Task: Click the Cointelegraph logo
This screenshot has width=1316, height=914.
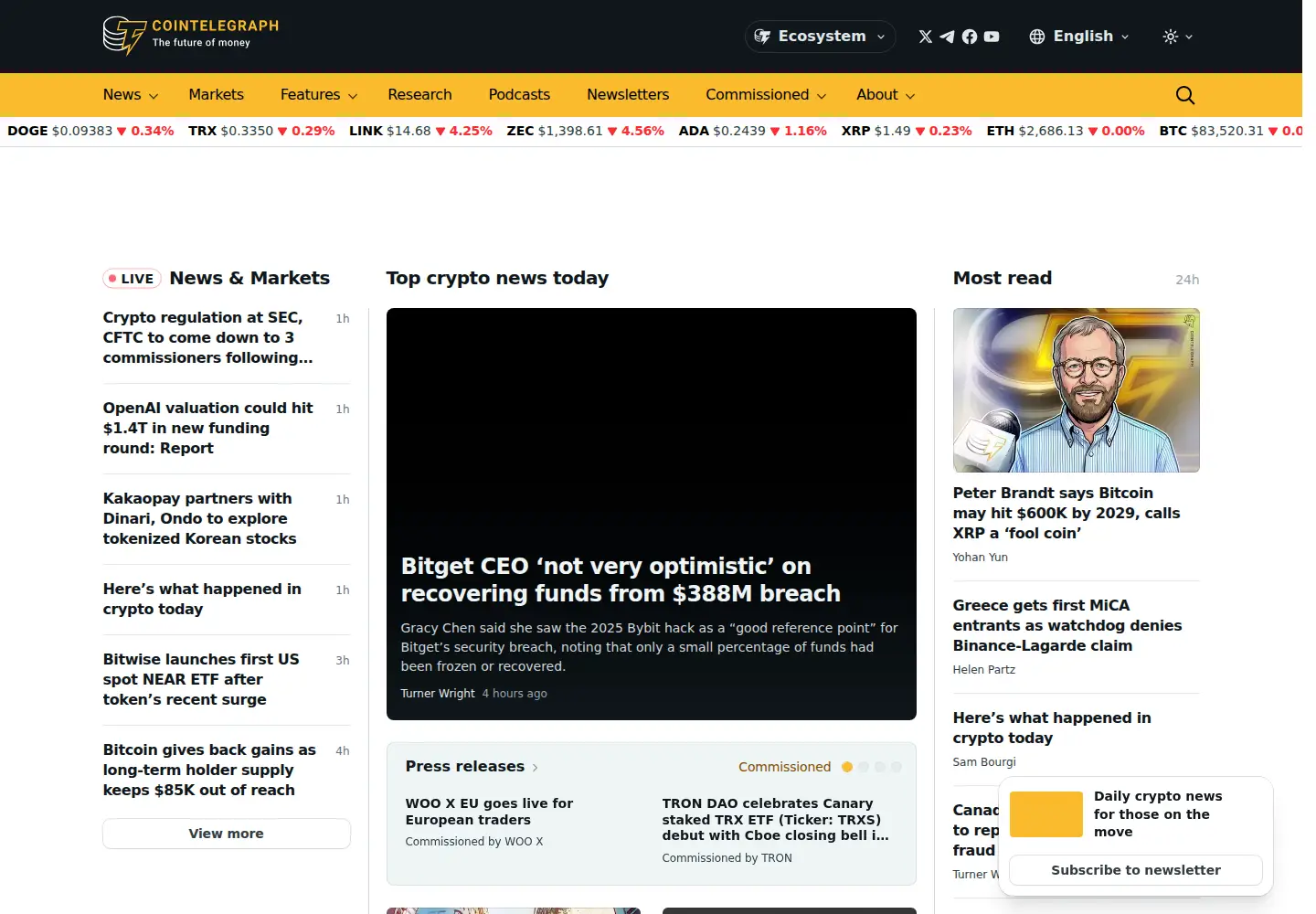Action: coord(191,36)
